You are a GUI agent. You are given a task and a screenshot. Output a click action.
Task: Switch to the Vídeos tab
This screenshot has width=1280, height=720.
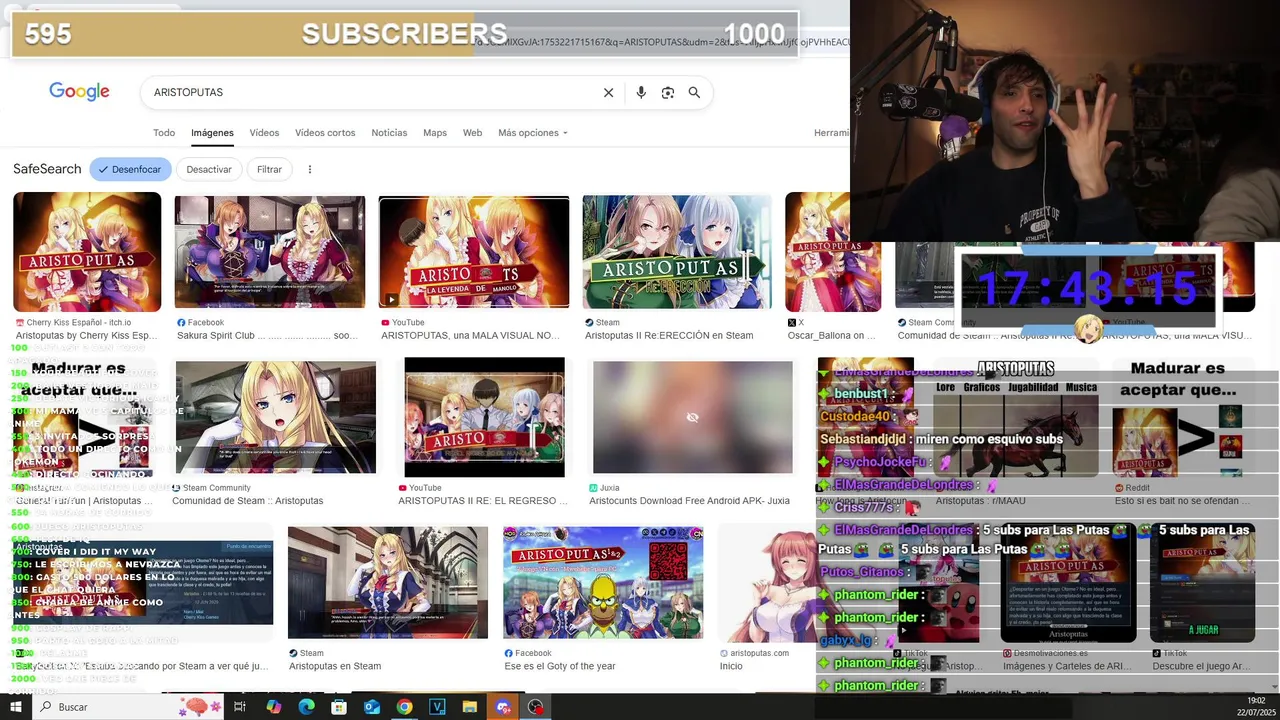tap(264, 133)
